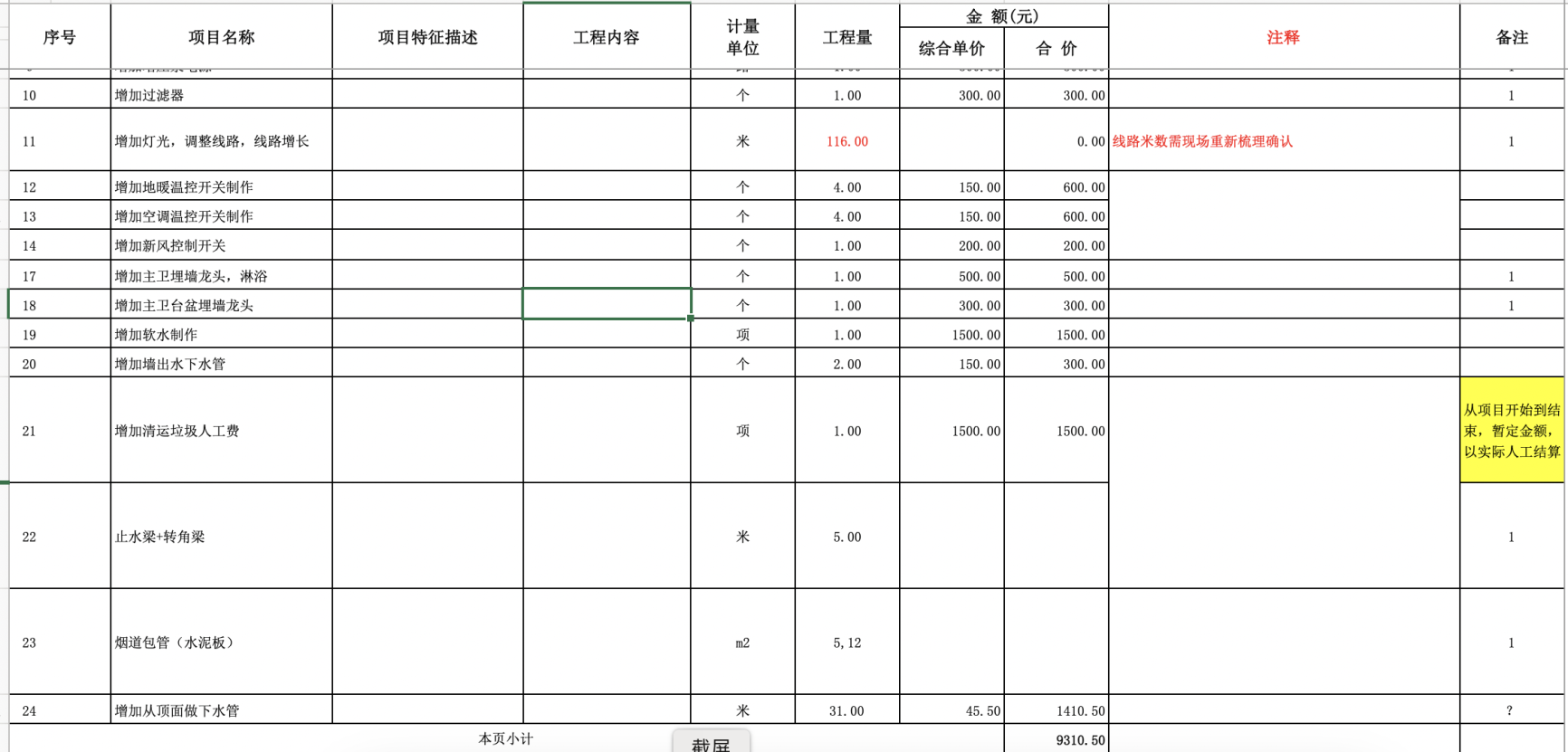Select the yellow highlighted remark cell

[1512, 431]
